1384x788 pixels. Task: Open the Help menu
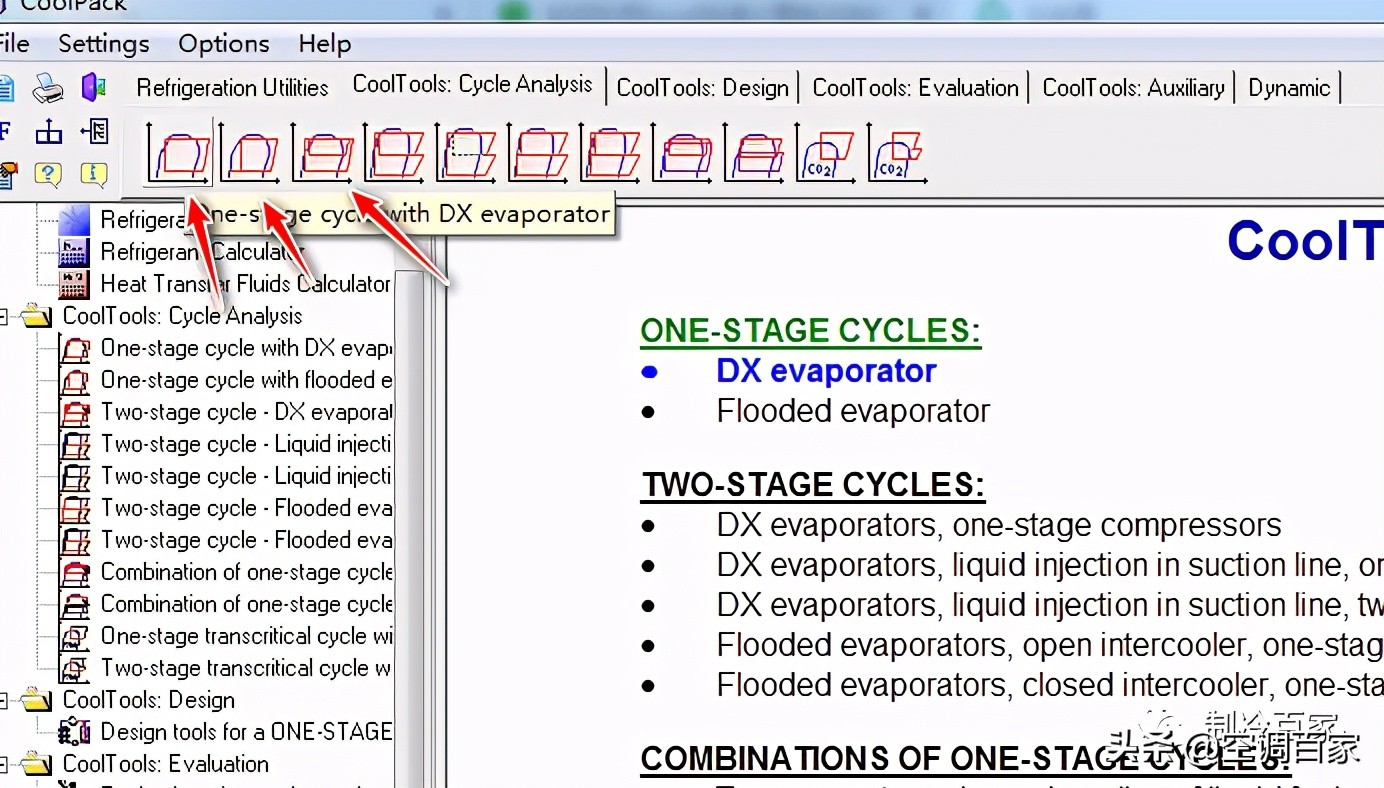tap(325, 44)
